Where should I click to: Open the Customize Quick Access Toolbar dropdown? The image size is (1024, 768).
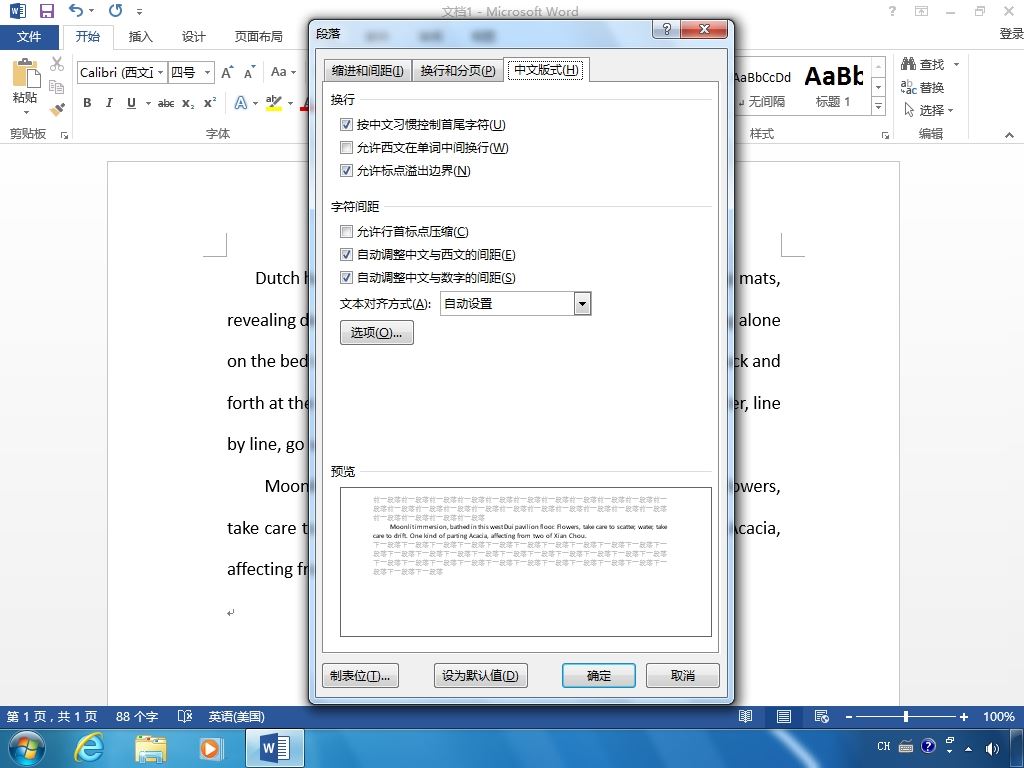pos(140,11)
